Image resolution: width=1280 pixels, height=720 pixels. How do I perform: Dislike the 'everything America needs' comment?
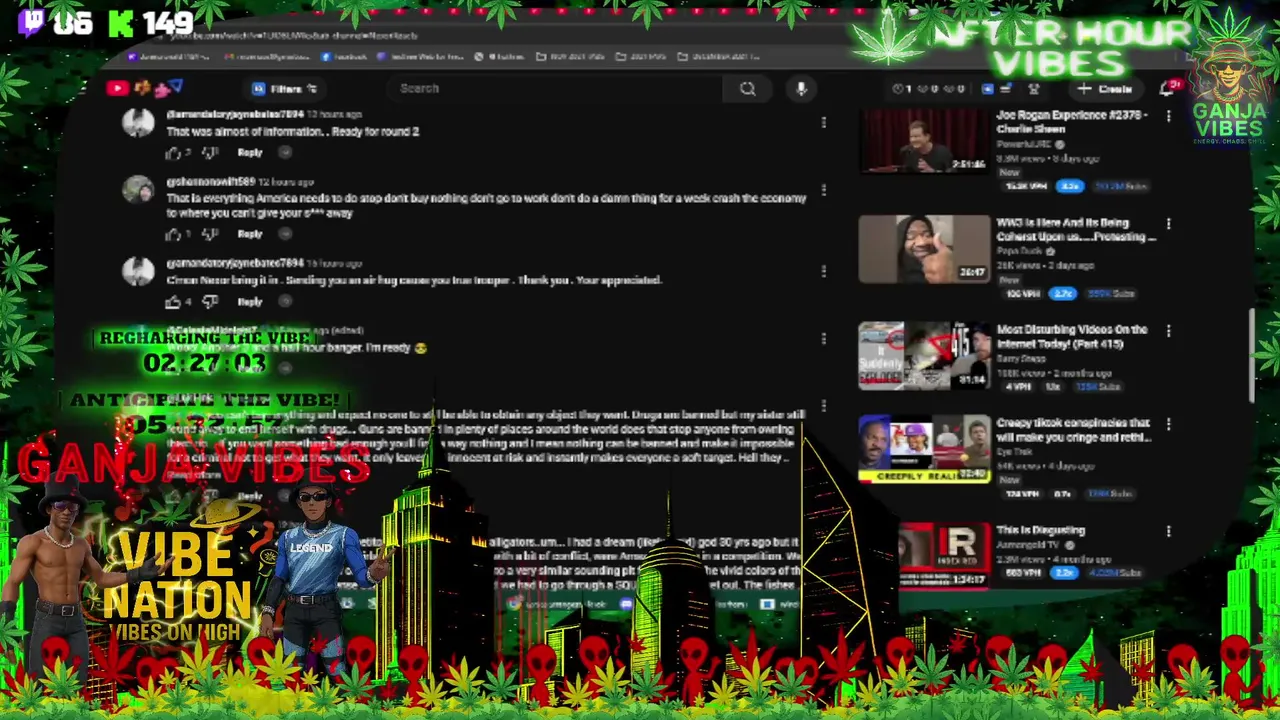(209, 234)
